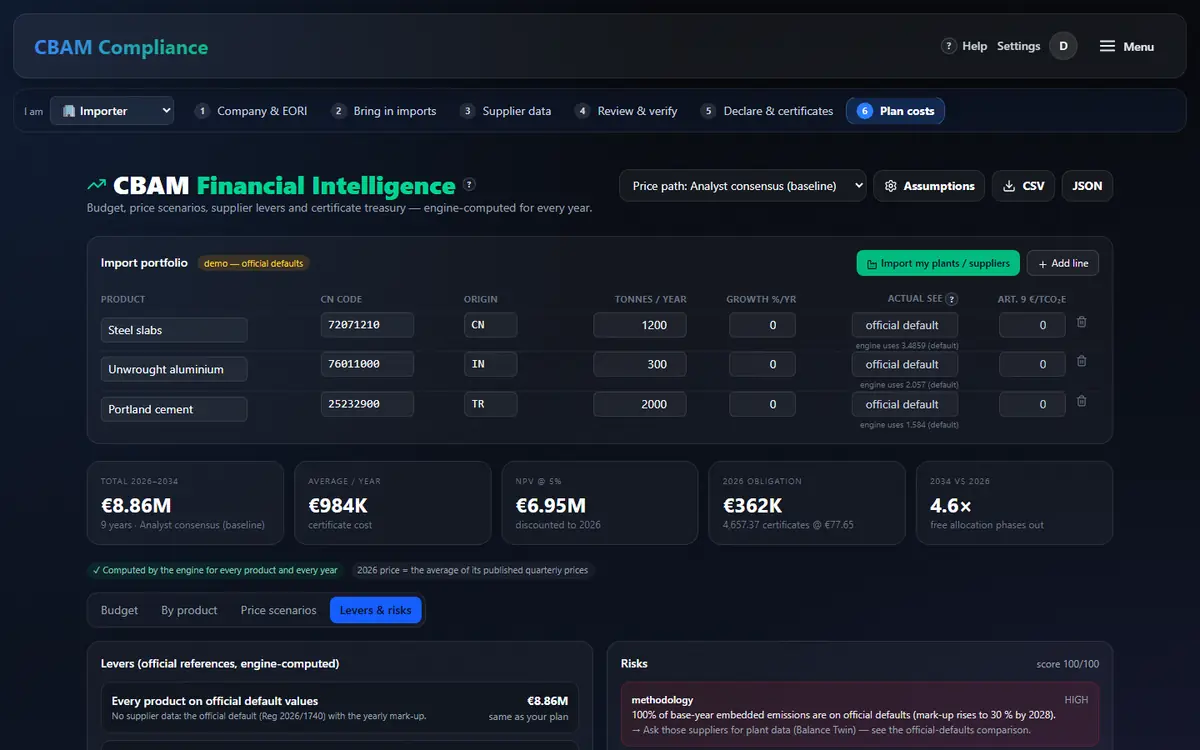Edit the Portland cement product name field
Screen dimensions: 1200x750
pos(174,409)
